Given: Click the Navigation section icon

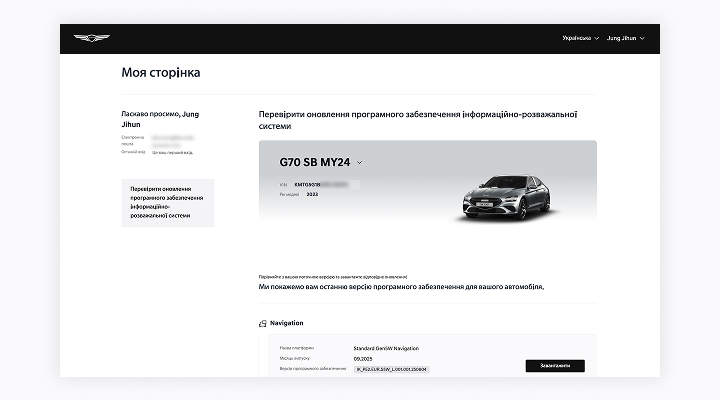Looking at the screenshot, I should [x=262, y=323].
